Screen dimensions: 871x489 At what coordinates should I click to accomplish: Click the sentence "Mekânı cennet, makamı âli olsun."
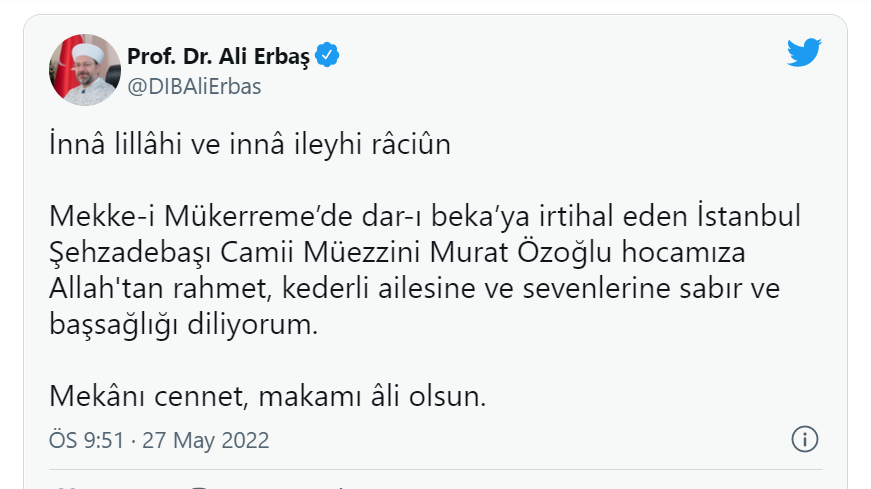coord(268,396)
